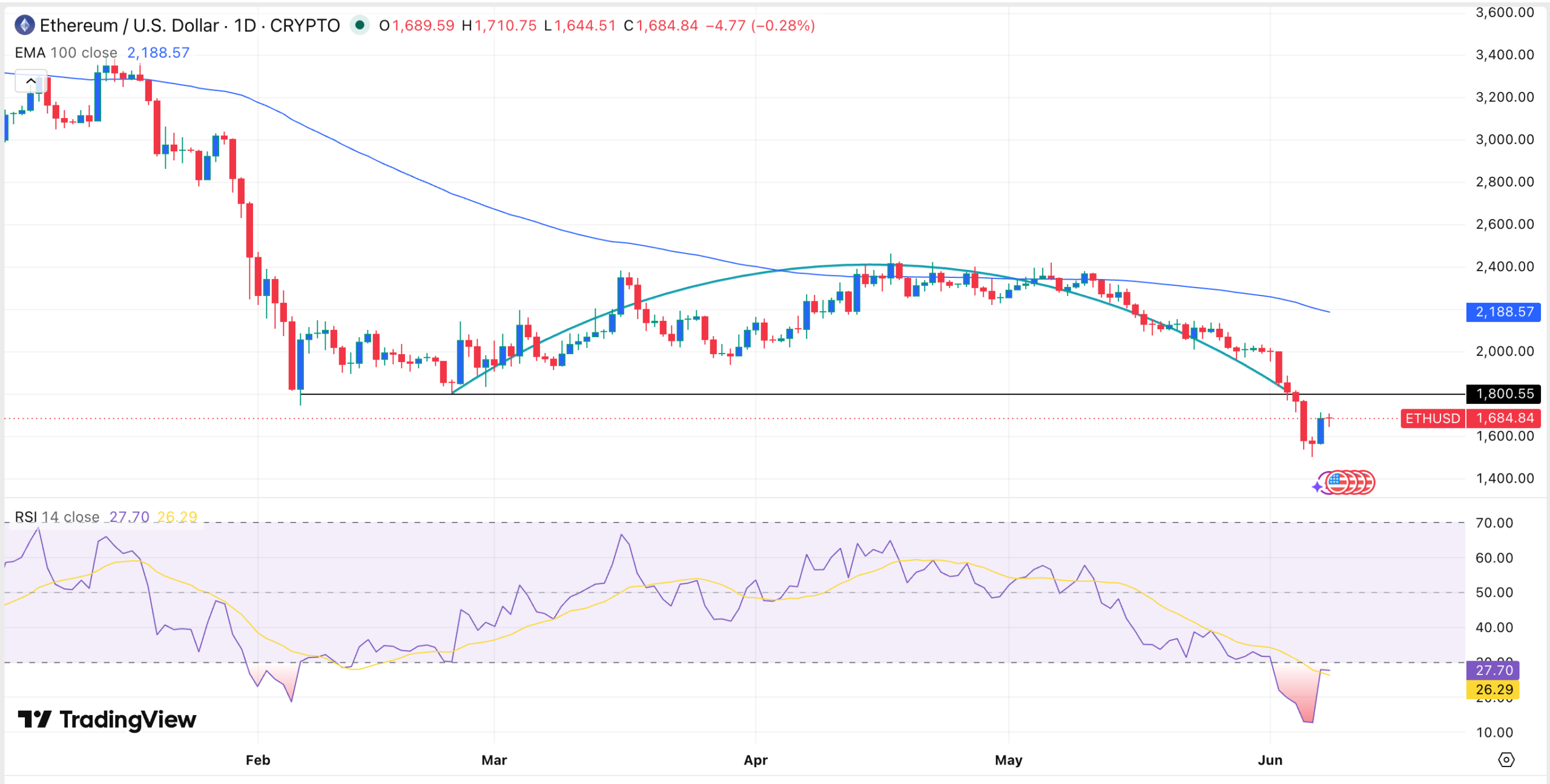Screen dimensions: 1550x784
Task: Click the 2,400.00 price scale label
Action: point(1505,266)
